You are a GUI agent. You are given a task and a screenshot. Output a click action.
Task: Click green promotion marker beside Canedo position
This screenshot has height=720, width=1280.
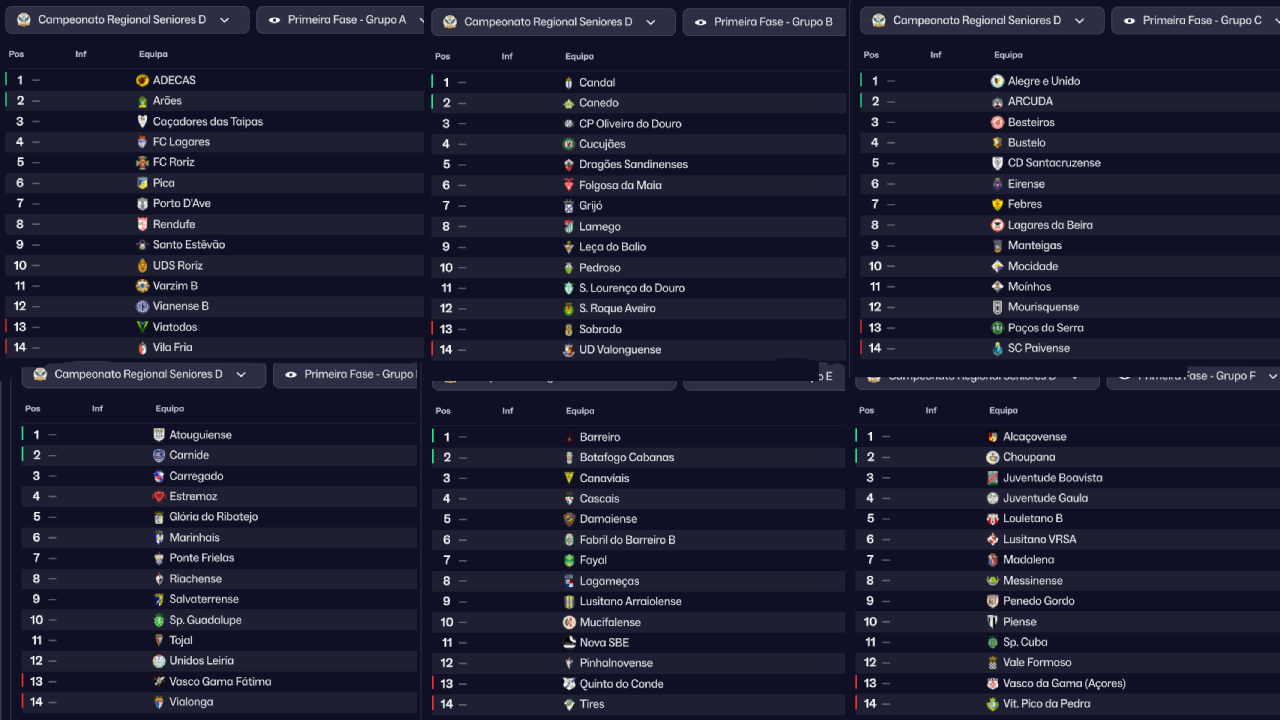pyautogui.click(x=433, y=103)
